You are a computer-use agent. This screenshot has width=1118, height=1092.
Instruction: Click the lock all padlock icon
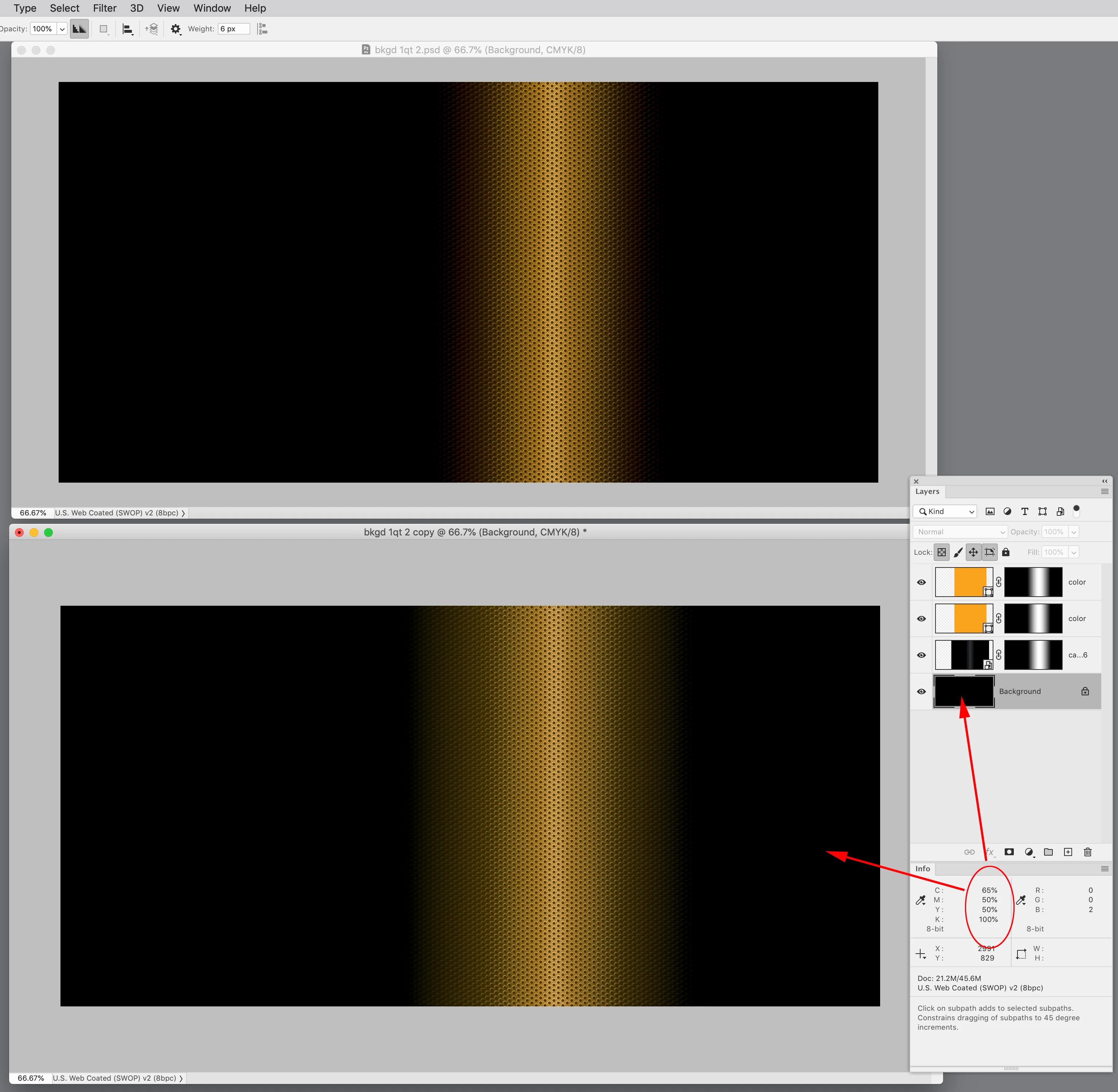(x=1005, y=552)
